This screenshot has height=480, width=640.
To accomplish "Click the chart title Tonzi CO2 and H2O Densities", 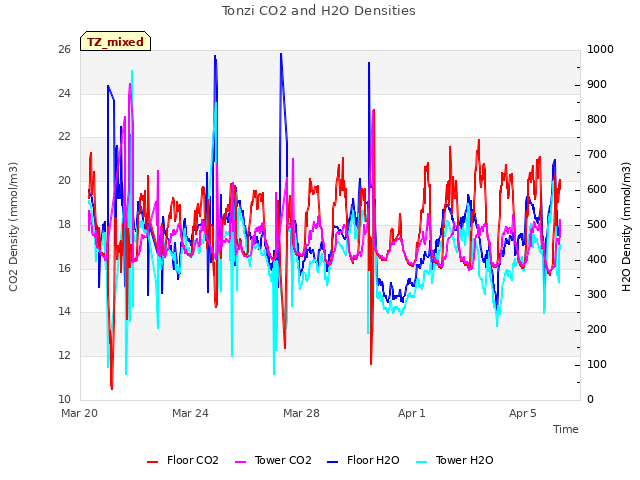I will (319, 11).
